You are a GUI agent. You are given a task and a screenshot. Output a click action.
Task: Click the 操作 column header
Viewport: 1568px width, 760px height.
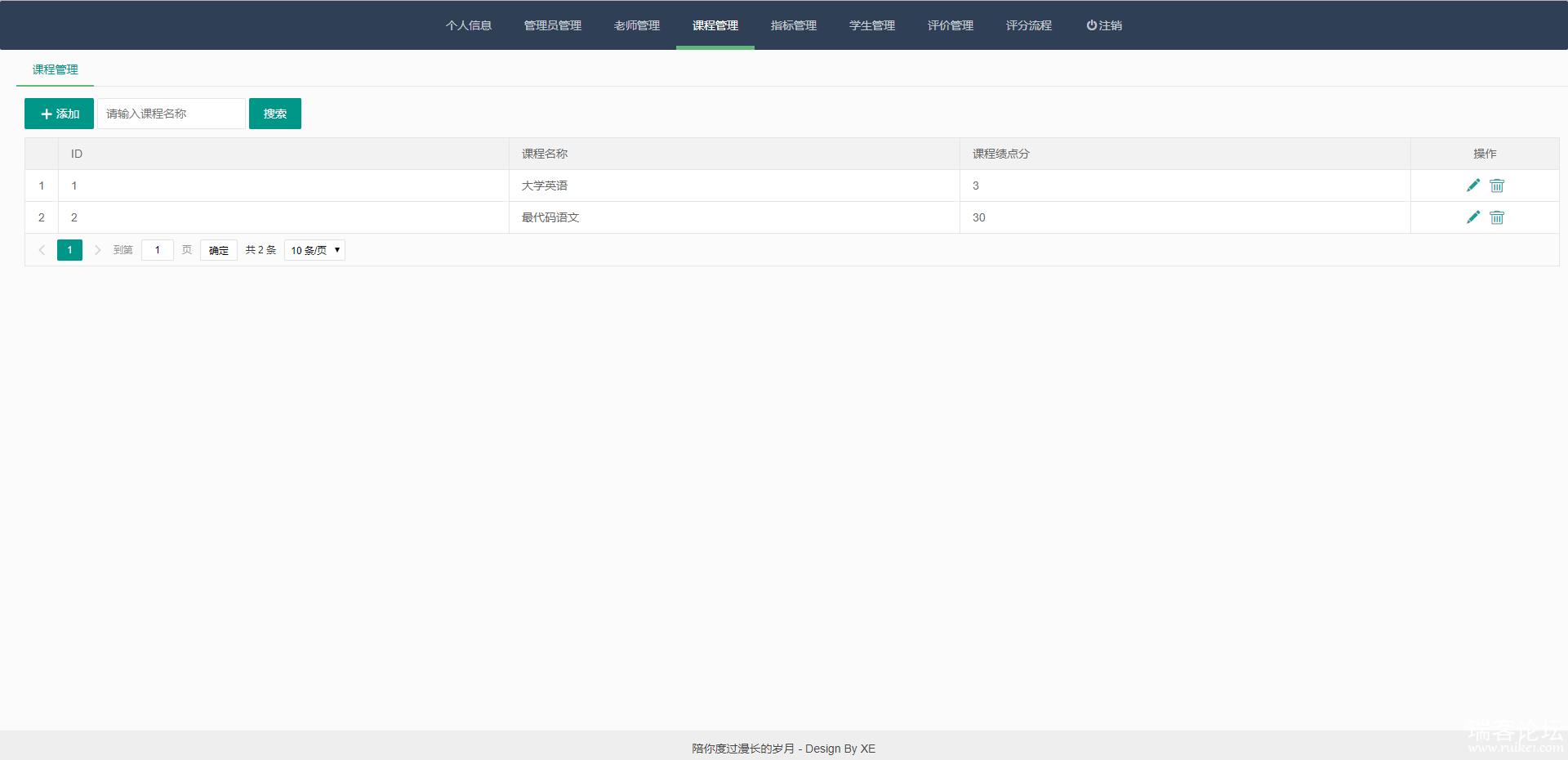(1485, 154)
